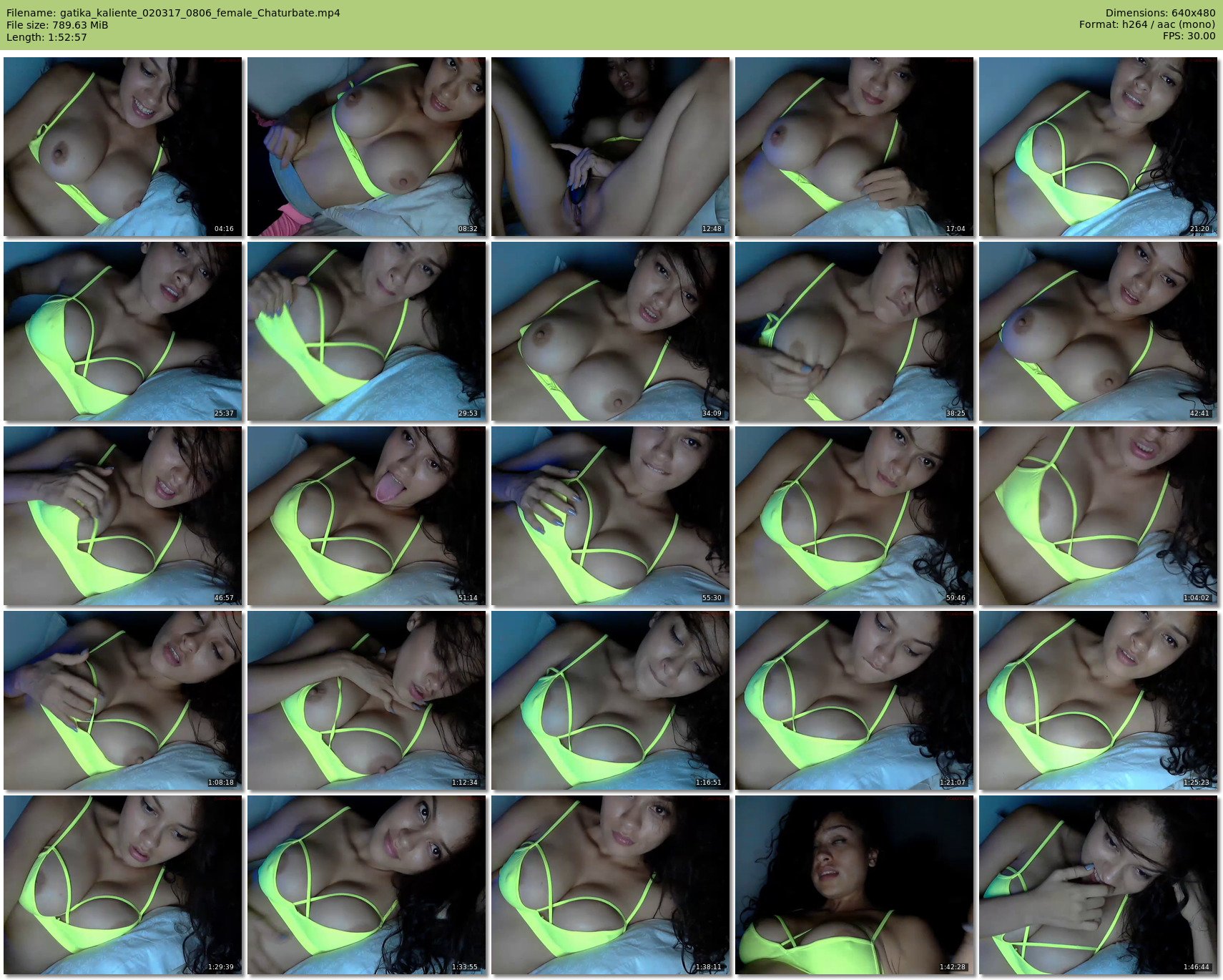Image resolution: width=1223 pixels, height=980 pixels.
Task: Click the Filename line in the header
Action: tap(173, 13)
